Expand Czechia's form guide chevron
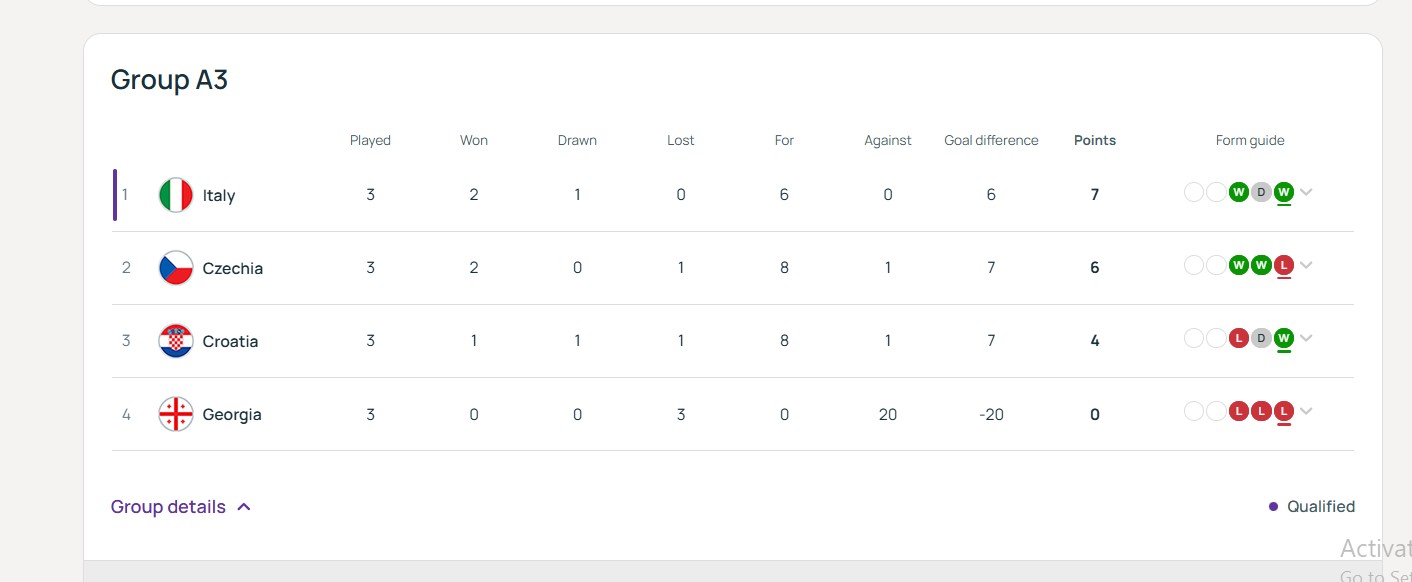This screenshot has width=1412, height=582. [1306, 265]
